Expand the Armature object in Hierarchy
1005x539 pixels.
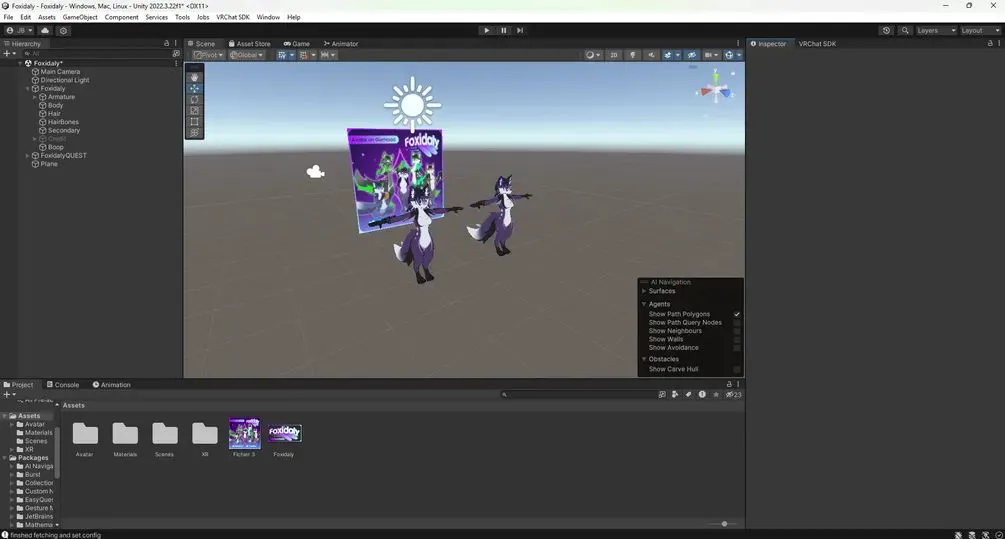[35, 97]
